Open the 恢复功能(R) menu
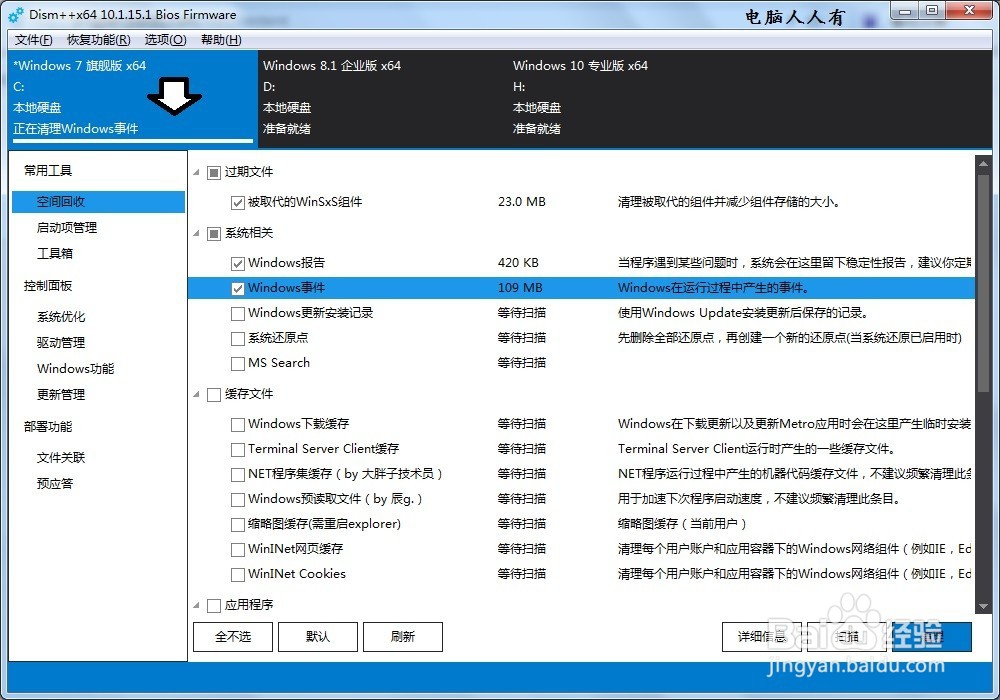1000x700 pixels. tap(99, 40)
